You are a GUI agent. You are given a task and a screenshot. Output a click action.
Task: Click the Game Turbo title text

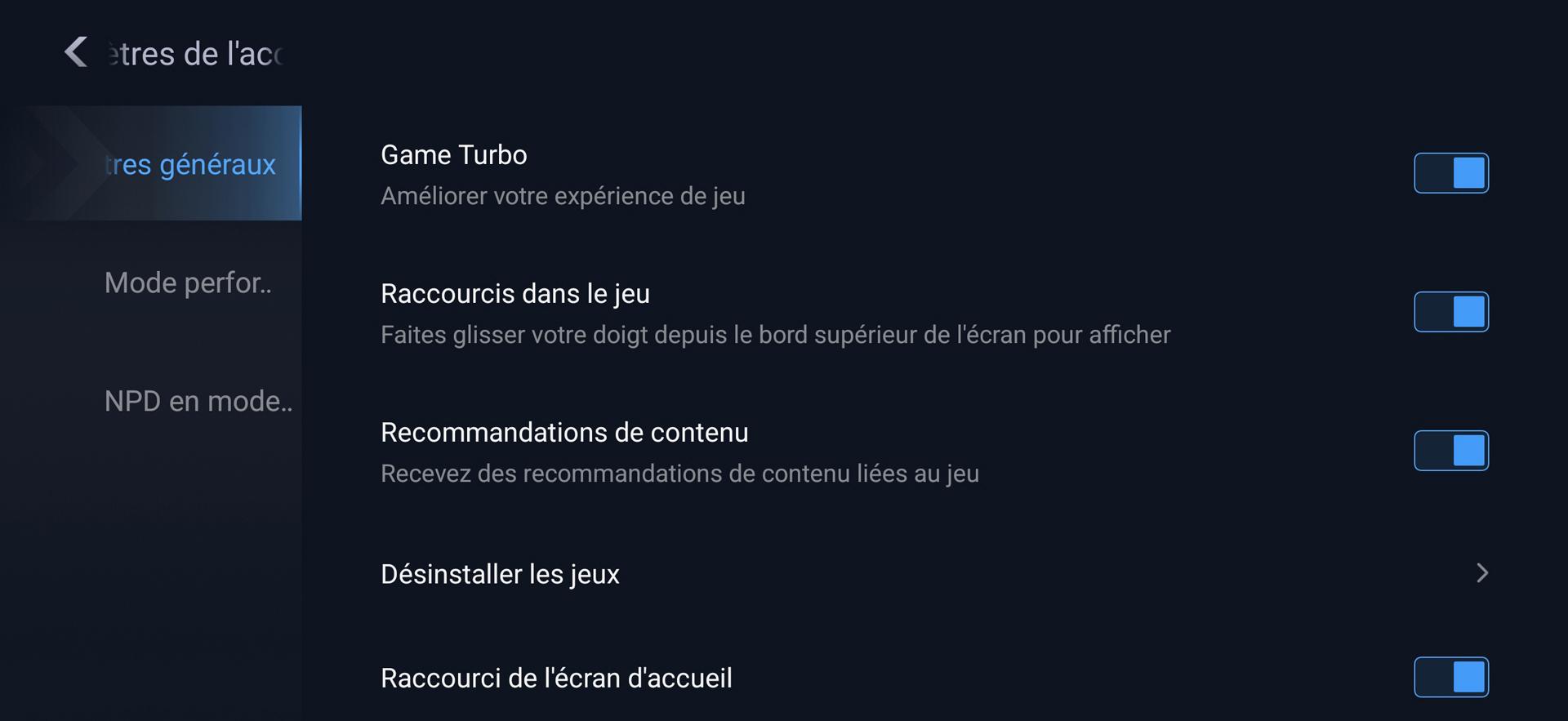453,154
